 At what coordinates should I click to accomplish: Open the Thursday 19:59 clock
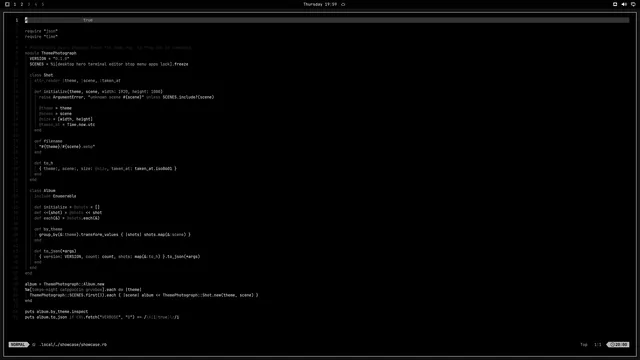click(320, 4)
